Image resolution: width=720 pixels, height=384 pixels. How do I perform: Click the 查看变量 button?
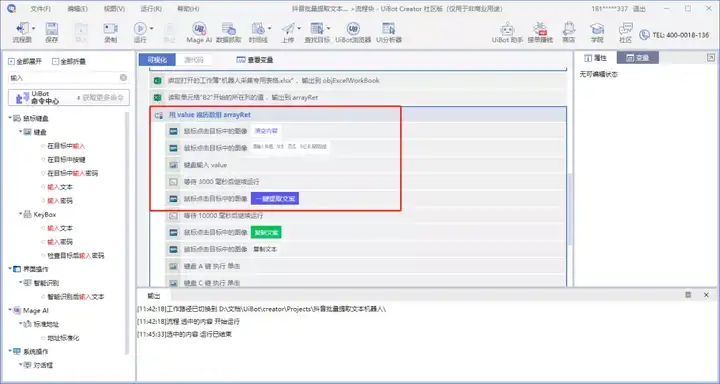click(x=255, y=60)
